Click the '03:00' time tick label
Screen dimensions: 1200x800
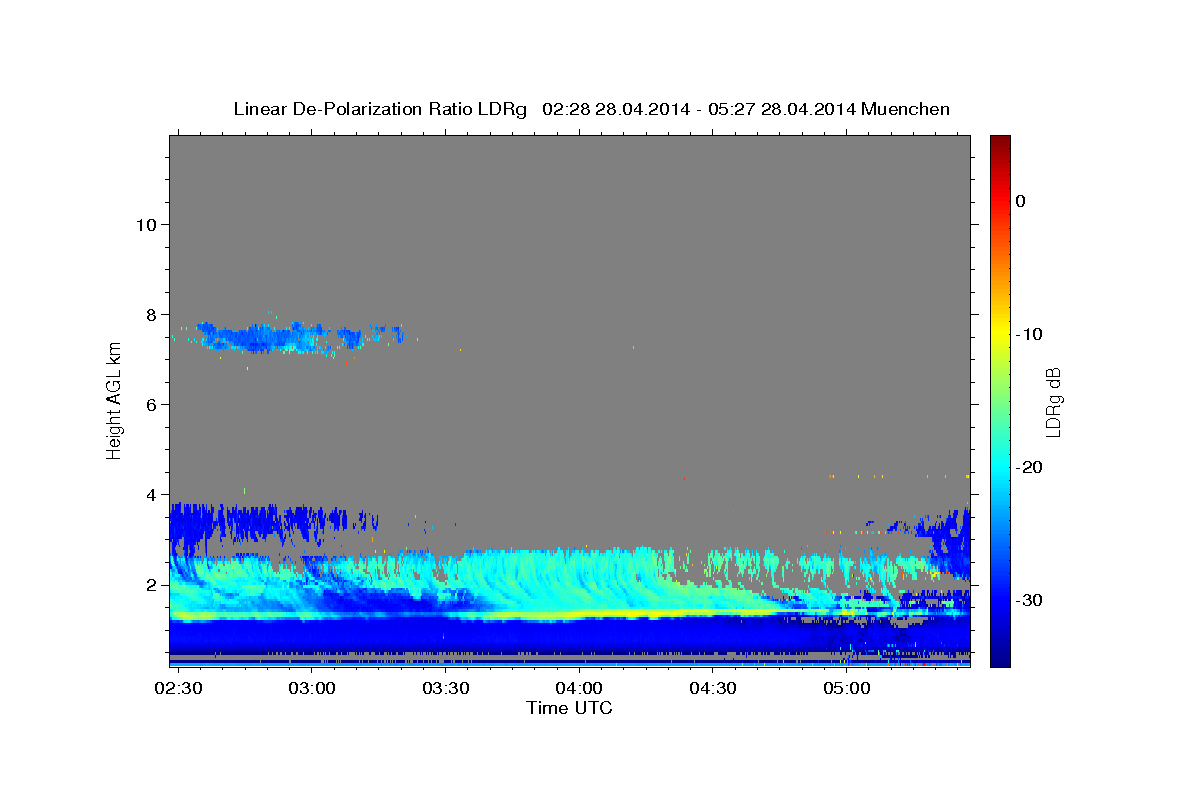[x=312, y=689]
